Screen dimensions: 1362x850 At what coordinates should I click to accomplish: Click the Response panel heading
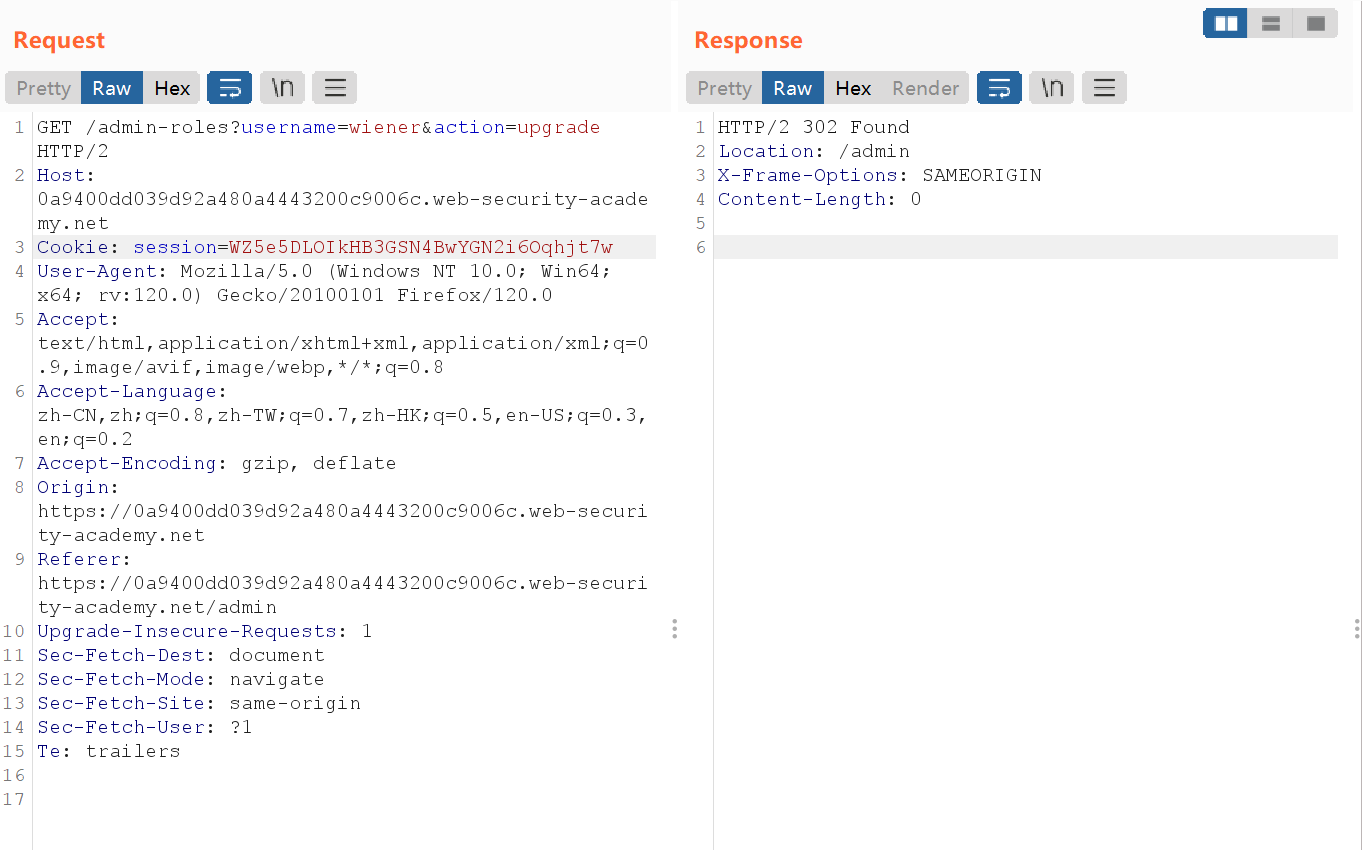(x=748, y=40)
